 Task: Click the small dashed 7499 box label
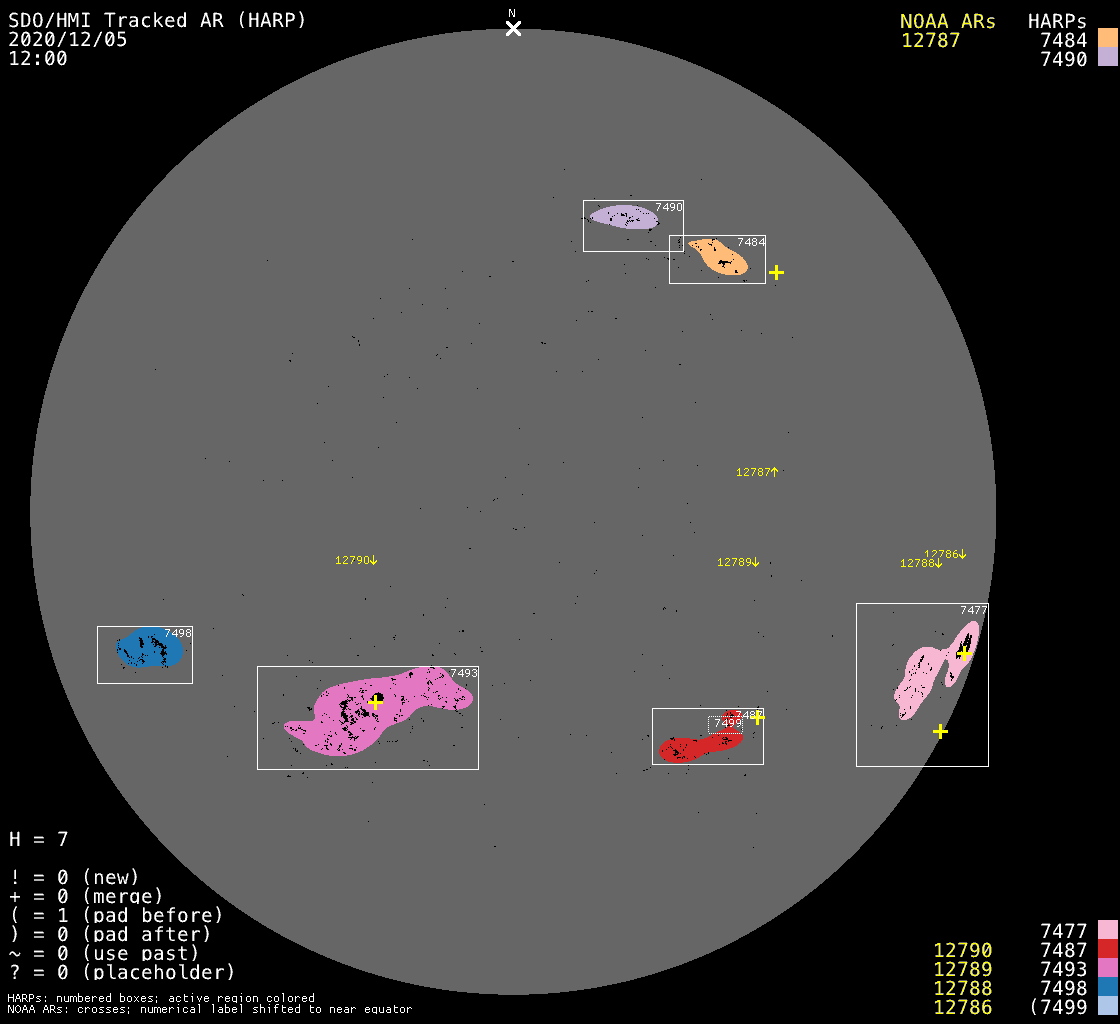pos(727,723)
